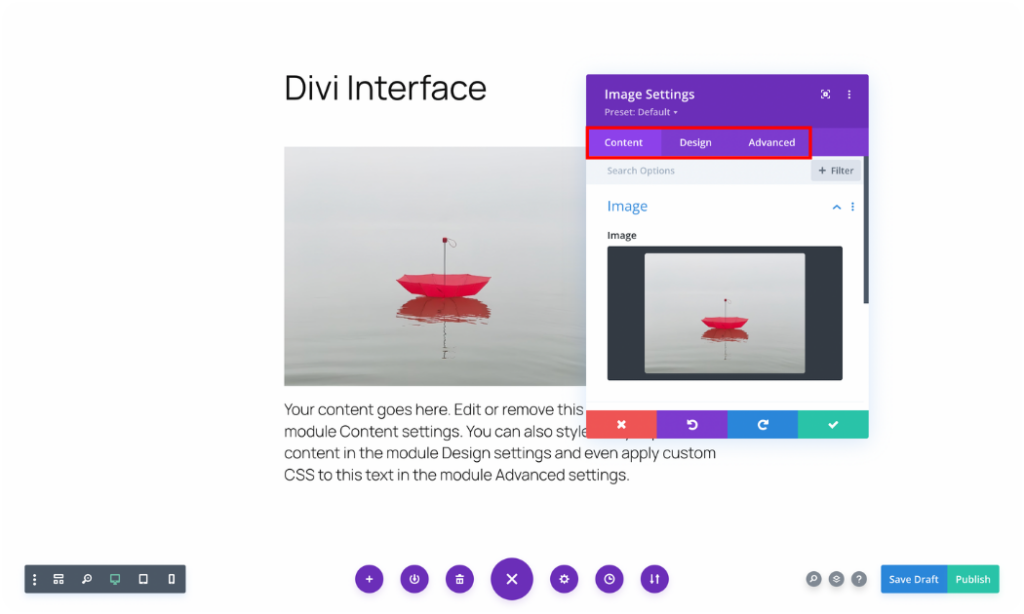This screenshot has width=1024, height=614.
Task: Open the Image Settings three-dot menu
Action: 849,93
